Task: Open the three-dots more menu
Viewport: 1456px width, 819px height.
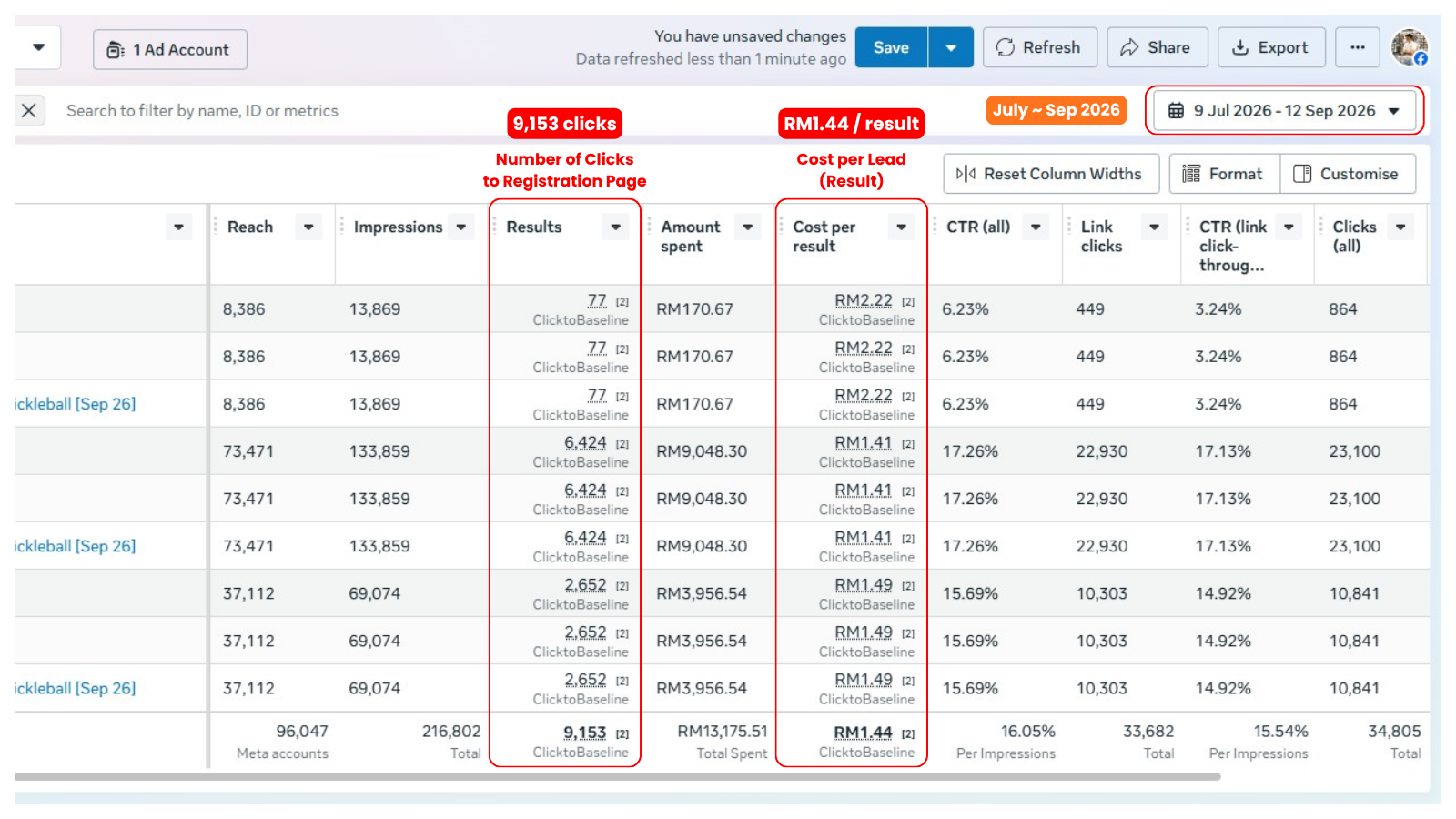Action: [x=1357, y=47]
